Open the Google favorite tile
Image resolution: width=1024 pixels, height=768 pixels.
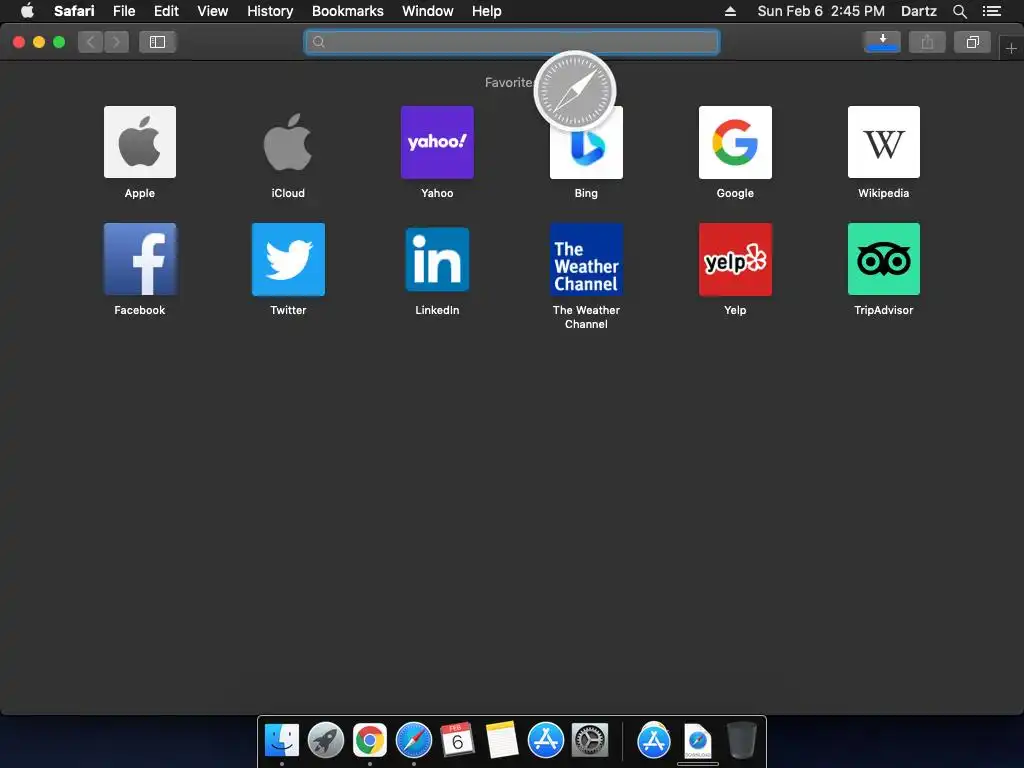click(735, 142)
